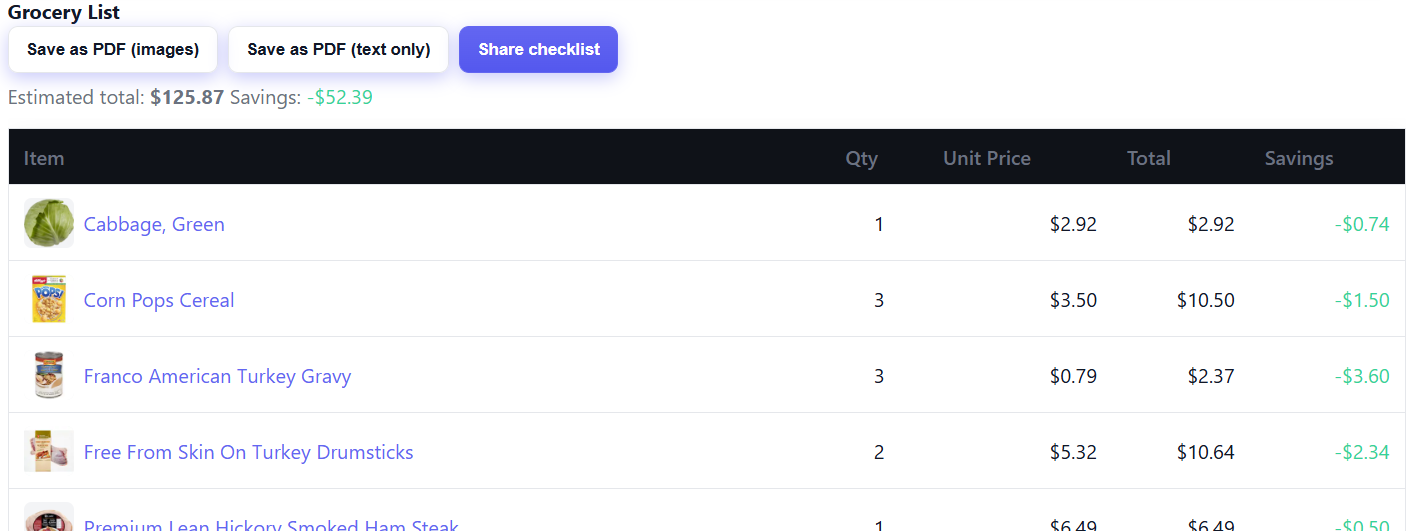
Task: Save as PDF text only
Action: pyautogui.click(x=338, y=49)
